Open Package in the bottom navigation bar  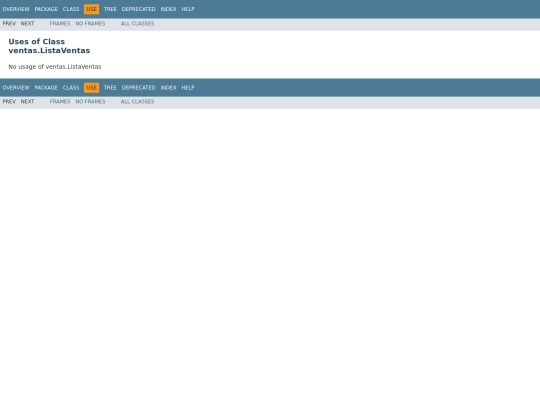(x=46, y=88)
